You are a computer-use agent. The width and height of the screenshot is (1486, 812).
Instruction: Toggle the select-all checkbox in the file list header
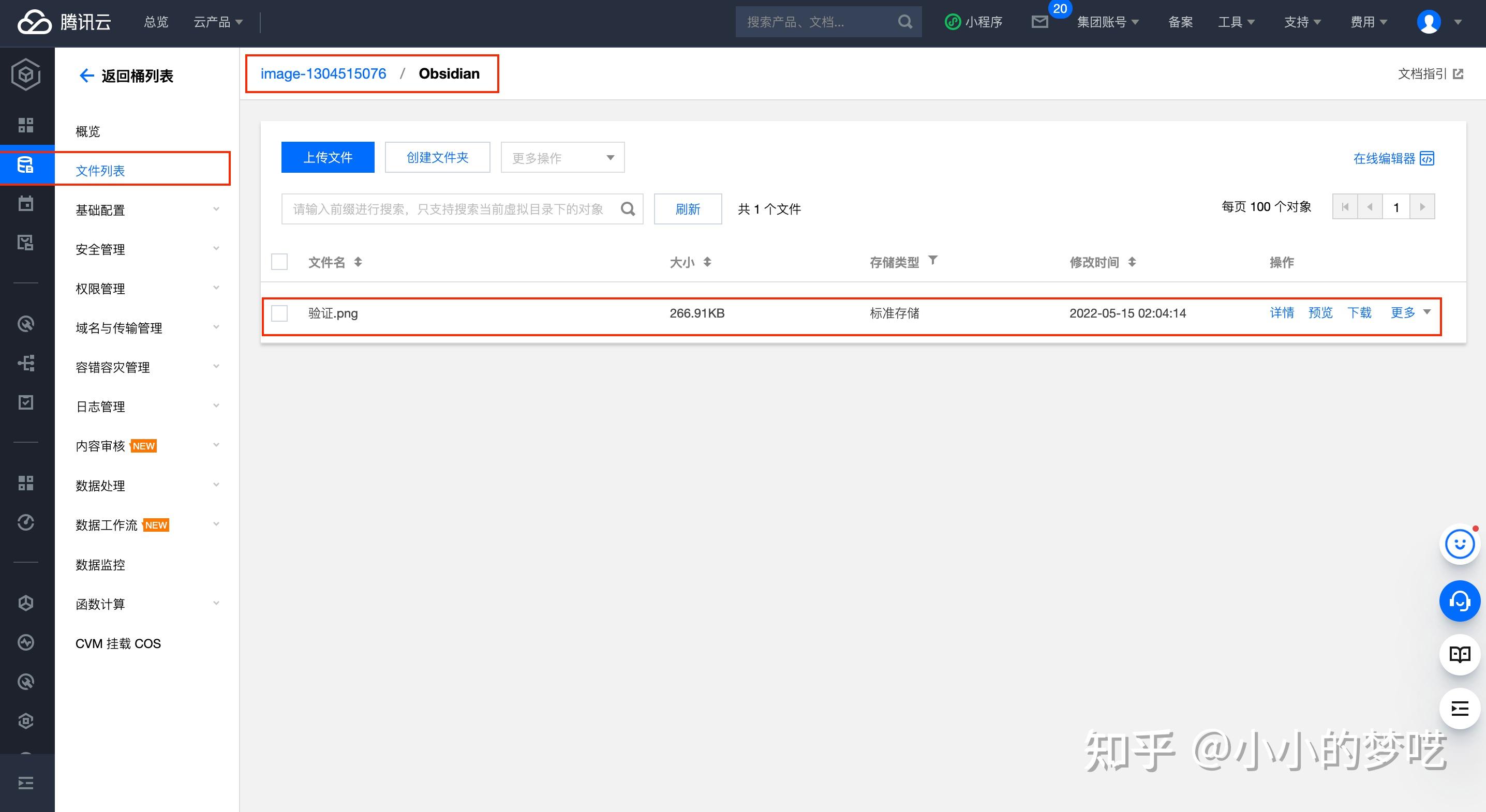[279, 262]
